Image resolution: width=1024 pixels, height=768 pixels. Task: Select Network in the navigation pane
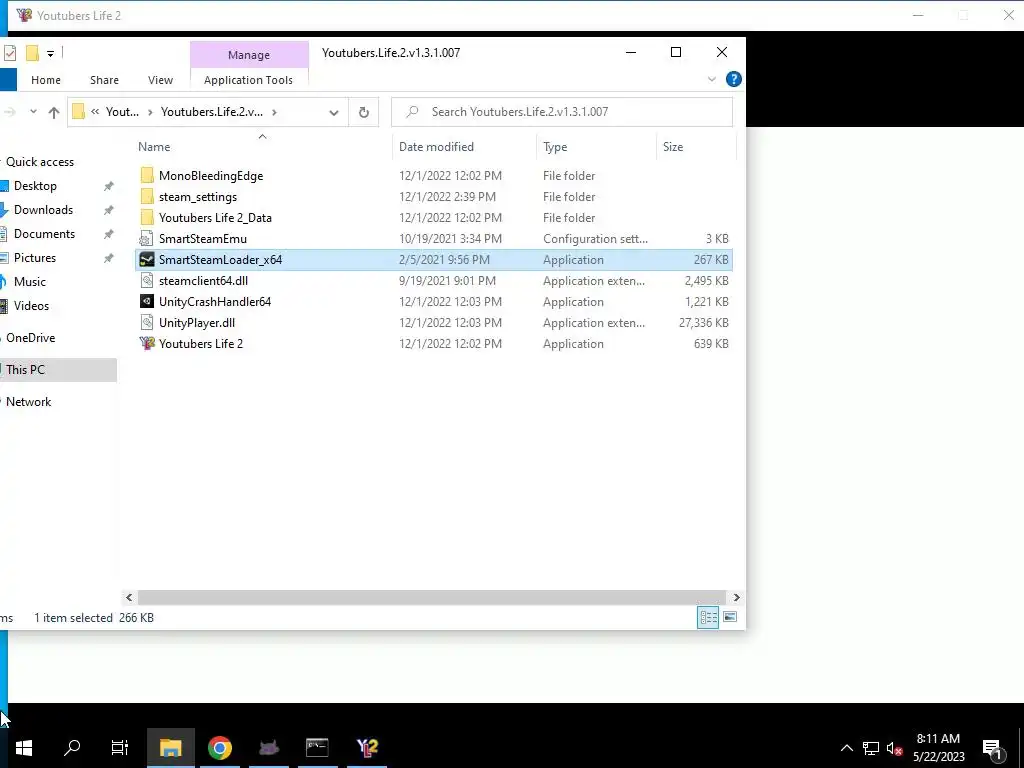click(x=28, y=402)
